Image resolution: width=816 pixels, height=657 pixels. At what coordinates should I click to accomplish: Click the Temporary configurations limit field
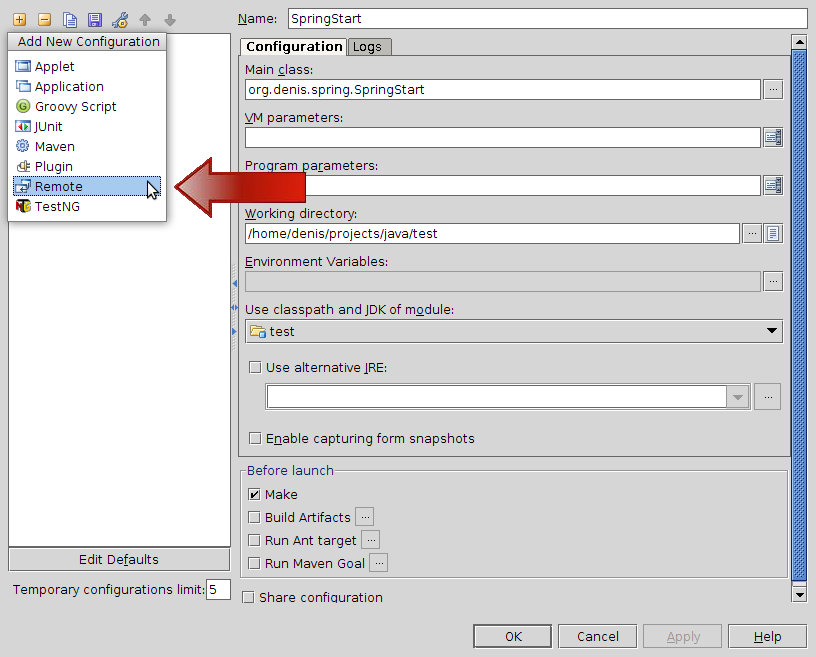point(218,589)
